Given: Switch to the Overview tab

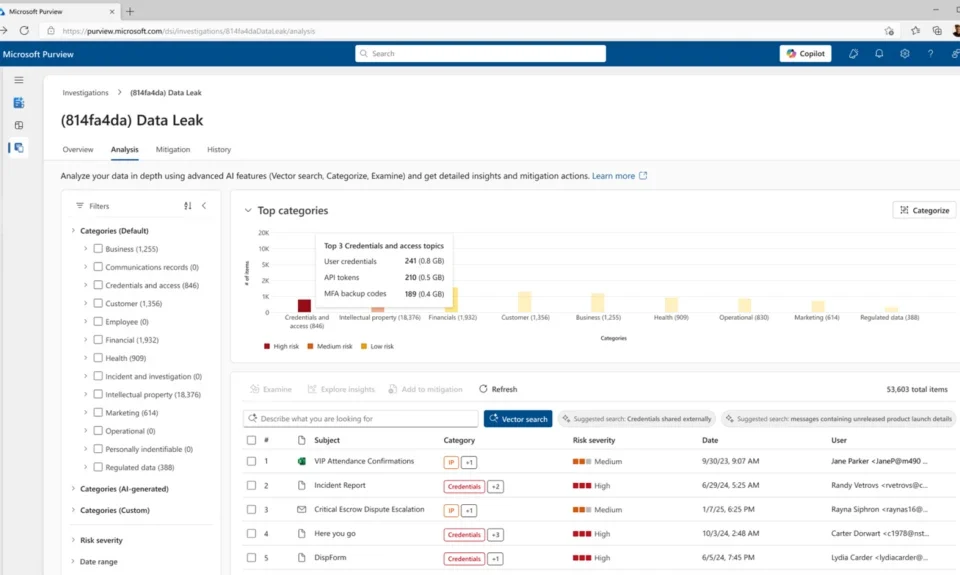Looking at the screenshot, I should pos(78,149).
